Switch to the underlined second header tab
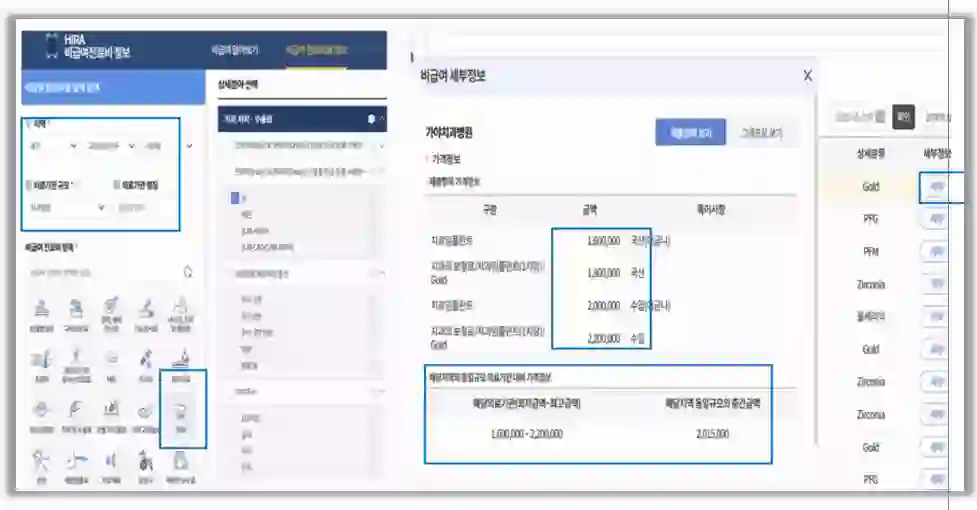The image size is (977, 510). click(315, 49)
